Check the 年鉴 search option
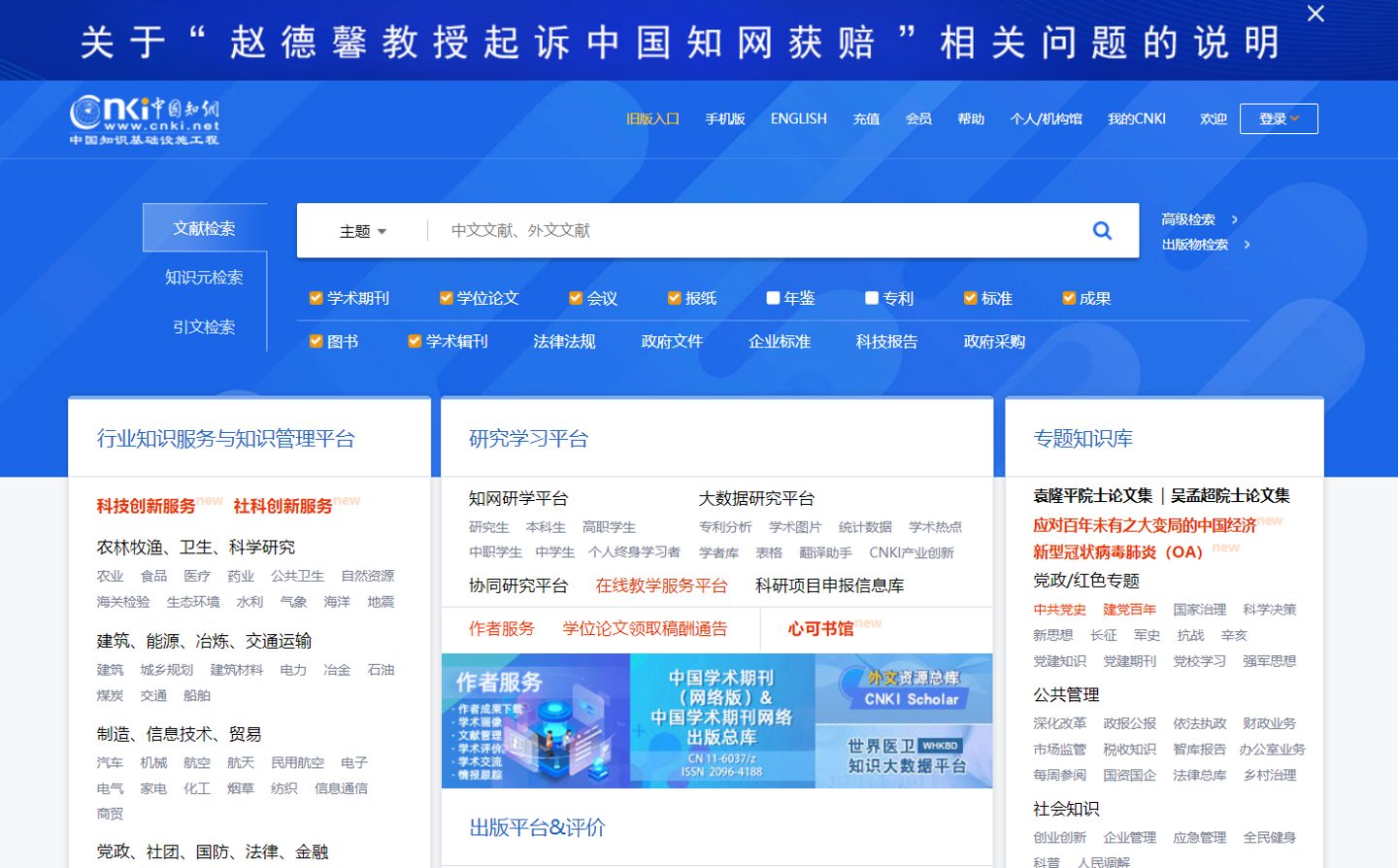 (x=772, y=297)
